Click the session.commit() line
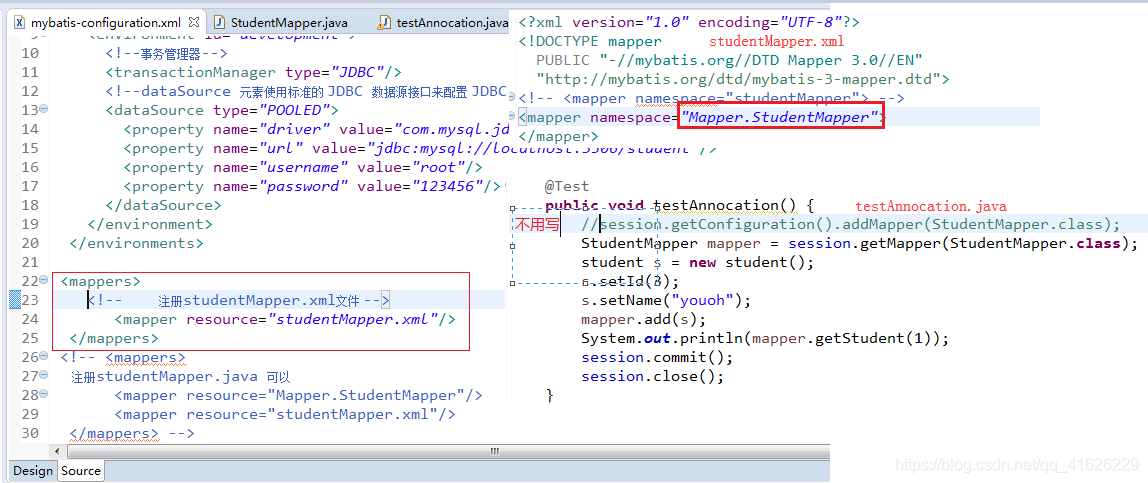 click(657, 357)
